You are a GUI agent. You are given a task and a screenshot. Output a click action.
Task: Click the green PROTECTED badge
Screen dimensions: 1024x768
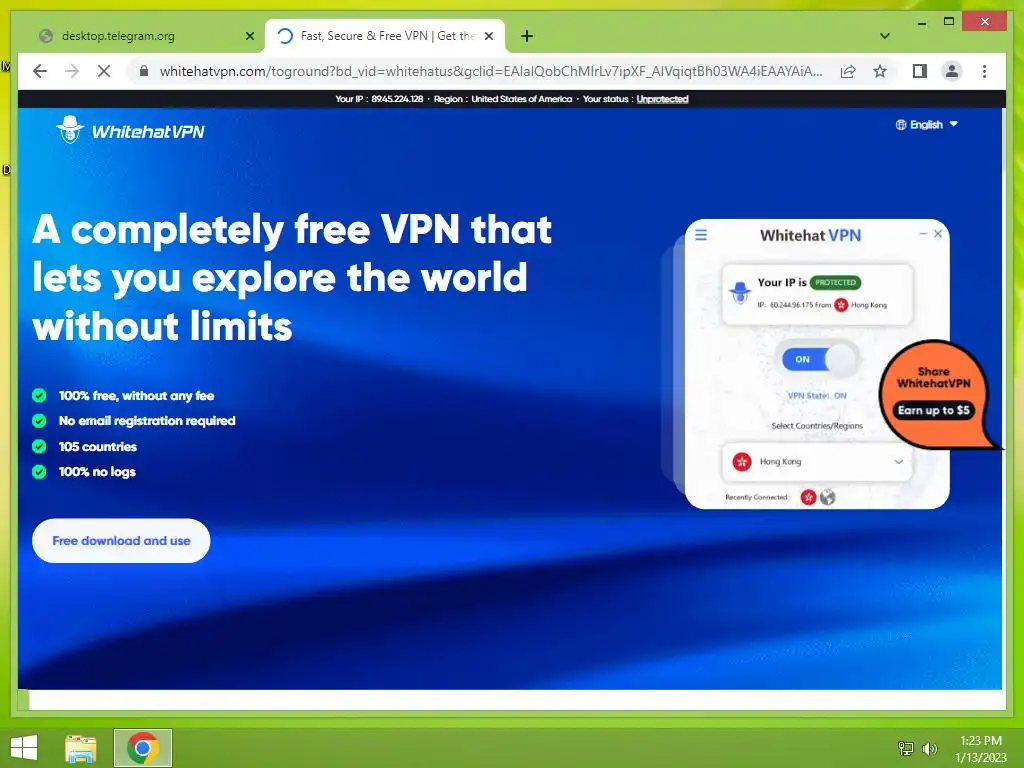[835, 283]
